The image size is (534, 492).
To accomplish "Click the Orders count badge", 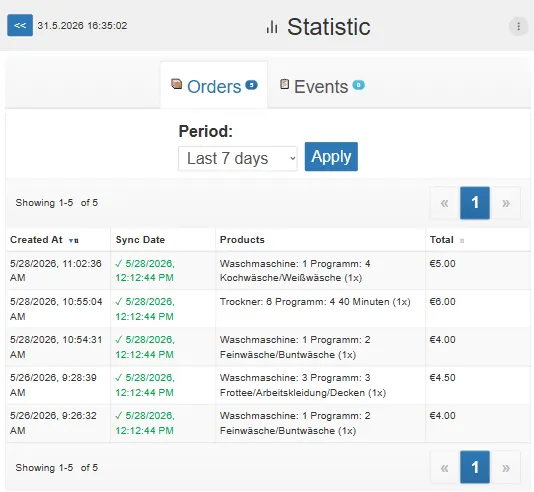I will (x=251, y=84).
